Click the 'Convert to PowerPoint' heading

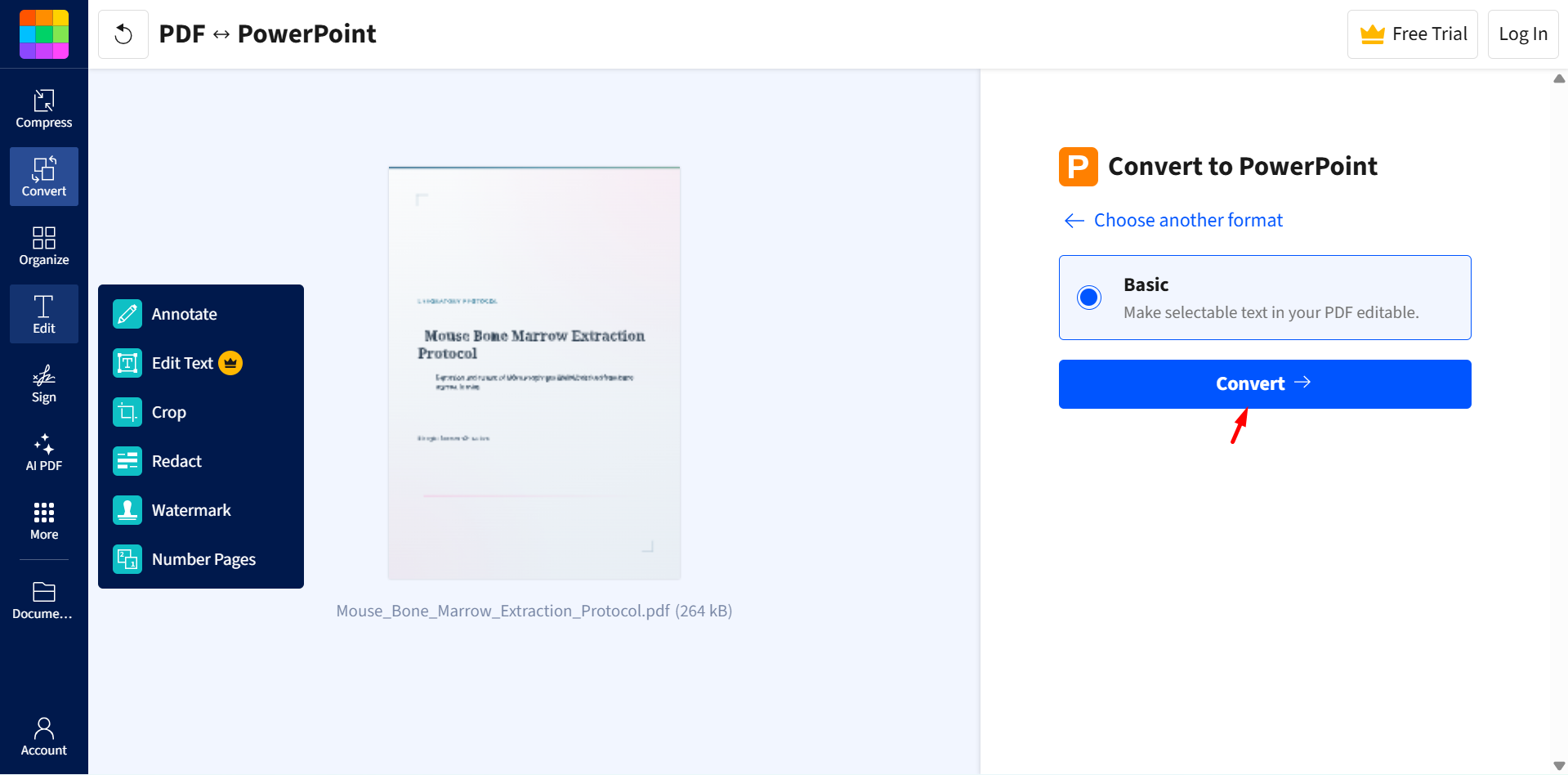[x=1243, y=167]
